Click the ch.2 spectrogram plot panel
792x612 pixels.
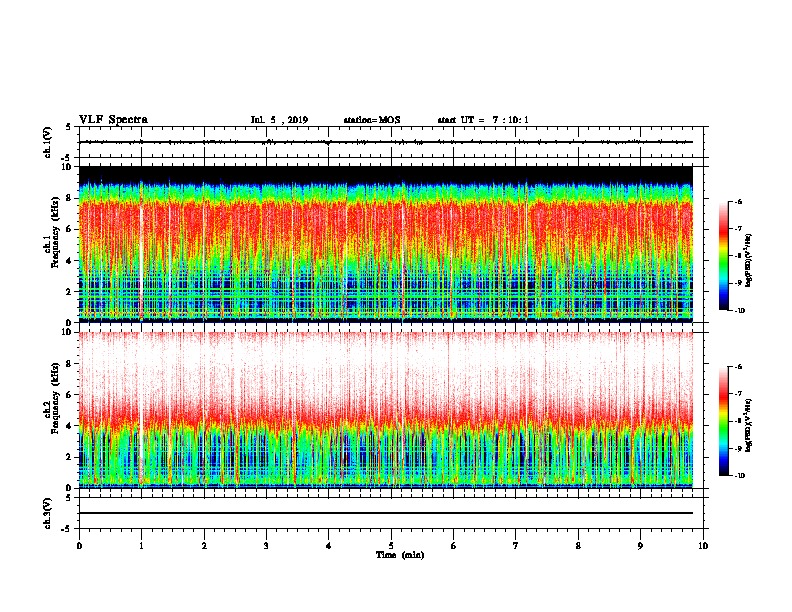[x=386, y=410]
